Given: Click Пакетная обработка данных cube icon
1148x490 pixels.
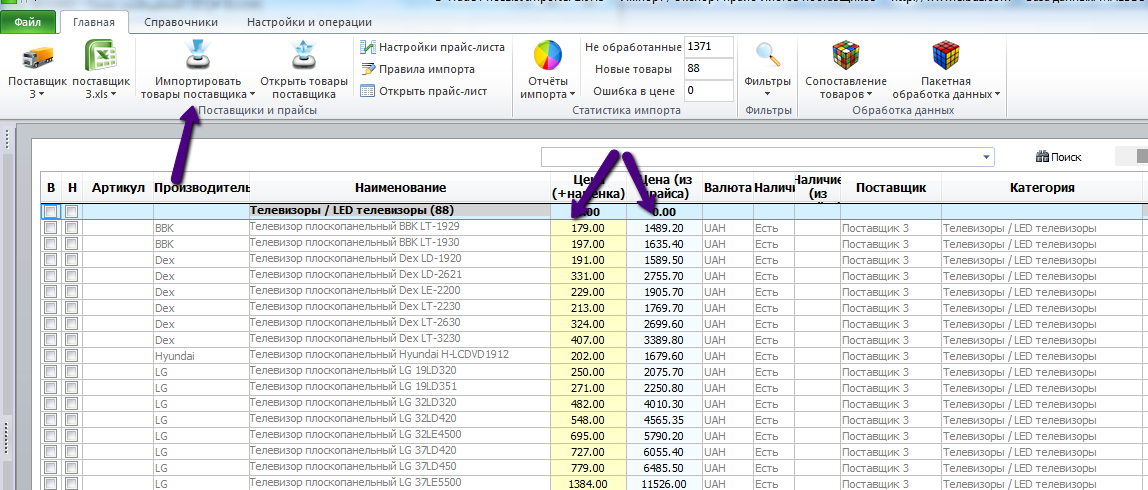Looking at the screenshot, I should coord(946,55).
